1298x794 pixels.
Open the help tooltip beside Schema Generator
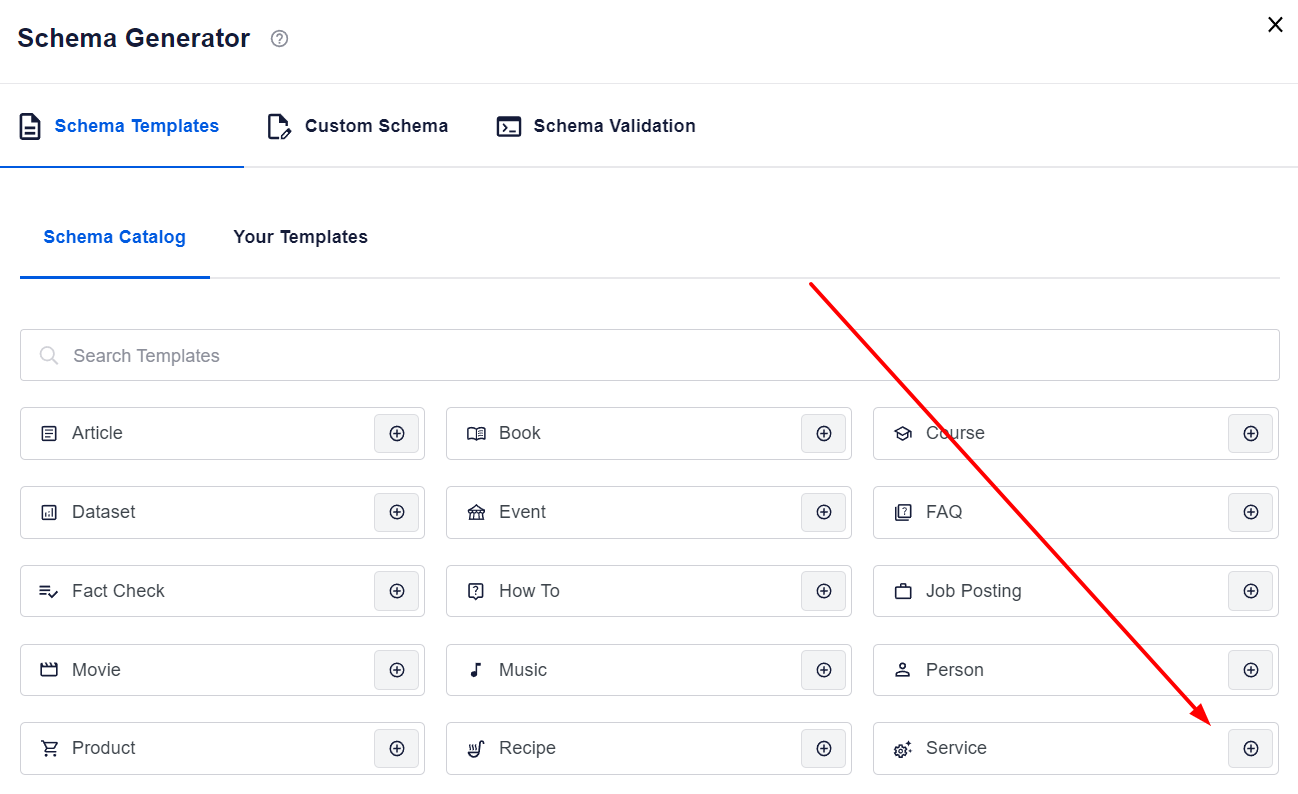click(278, 38)
